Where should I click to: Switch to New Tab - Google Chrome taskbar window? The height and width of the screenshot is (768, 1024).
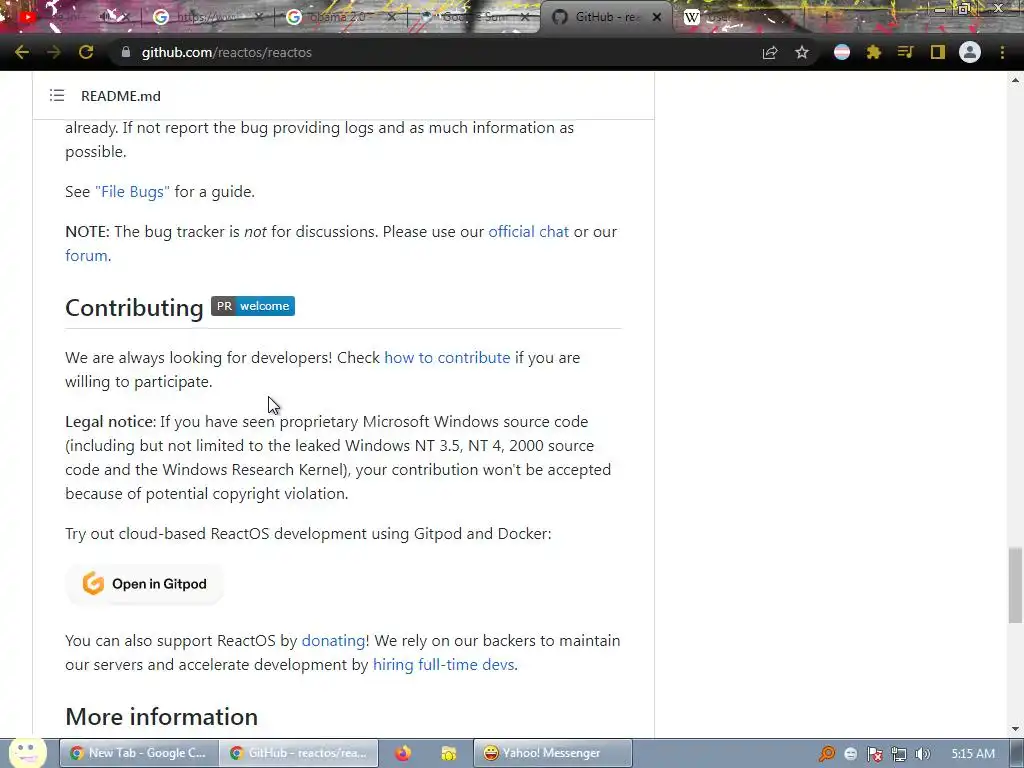tap(138, 753)
